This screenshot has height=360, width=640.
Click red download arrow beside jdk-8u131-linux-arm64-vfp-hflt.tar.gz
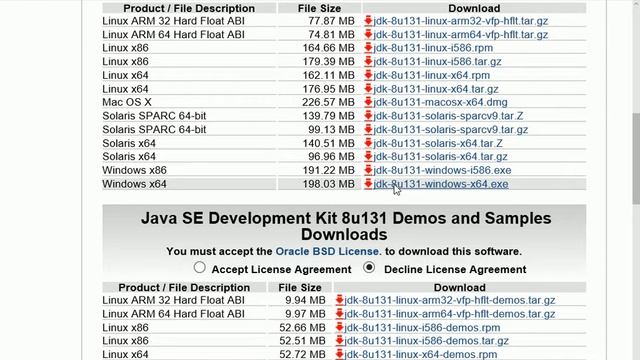(x=368, y=34)
